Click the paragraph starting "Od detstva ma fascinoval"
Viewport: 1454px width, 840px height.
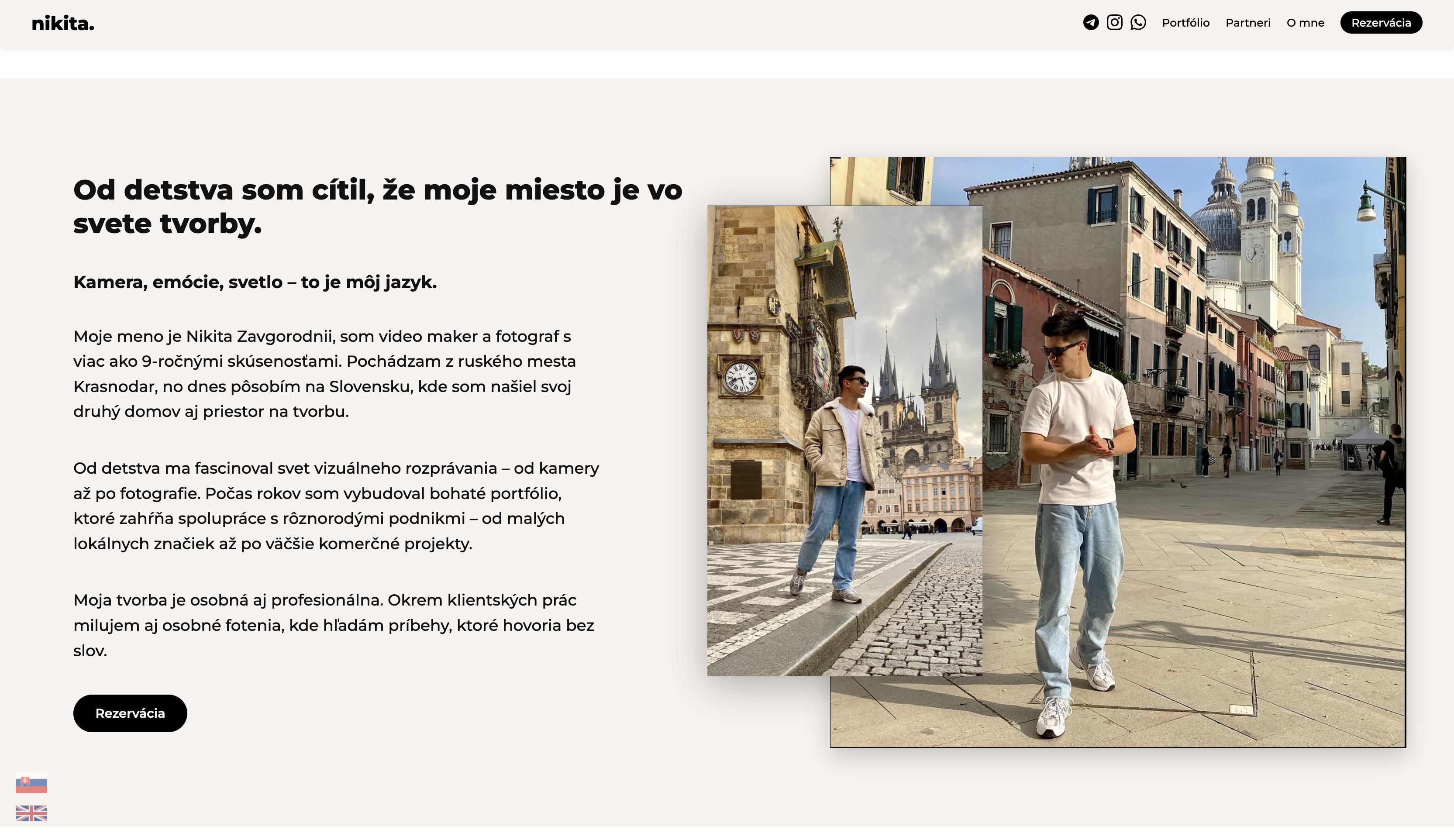336,506
